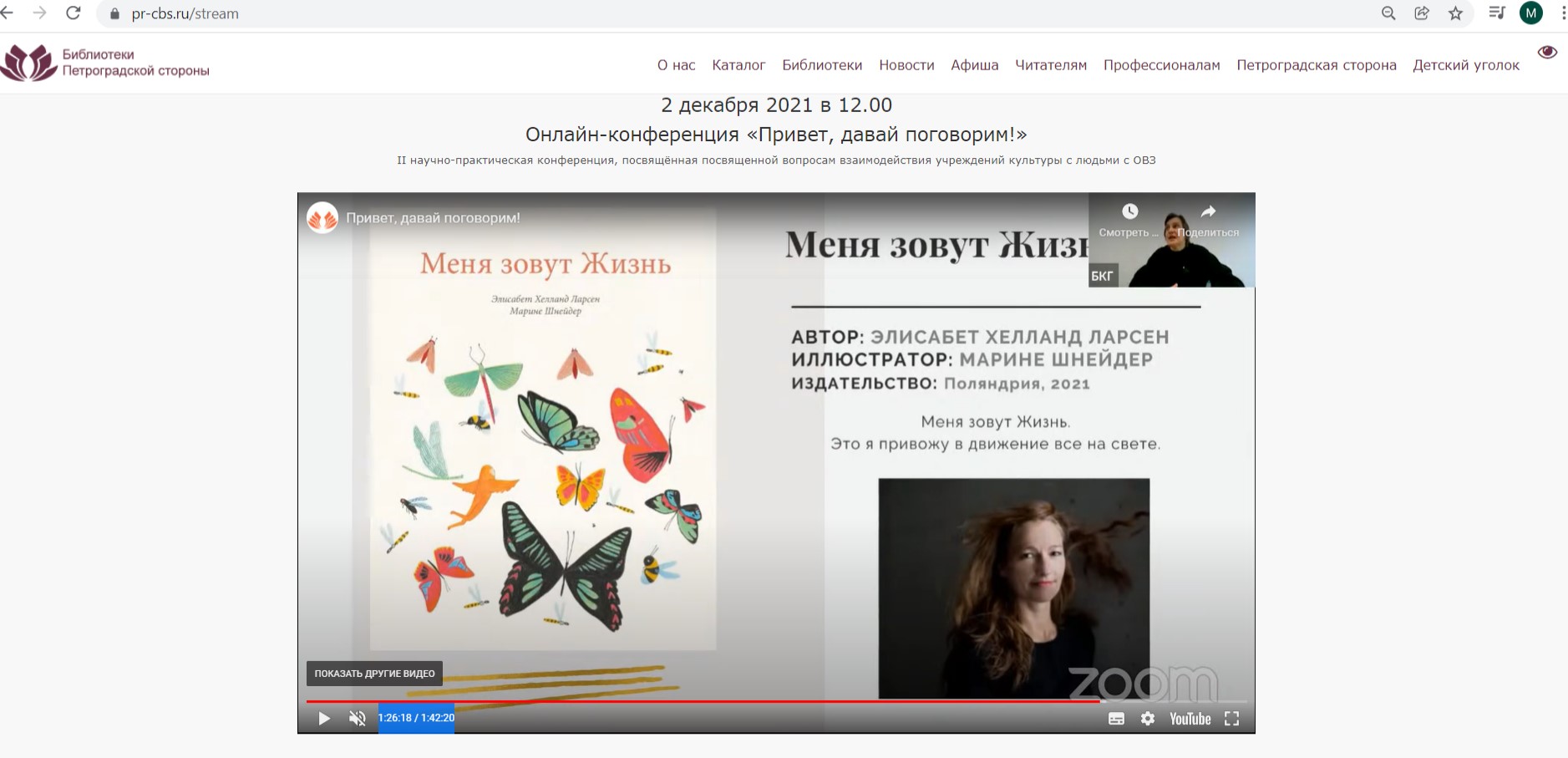Expand the Профессионалам menu
The height and width of the screenshot is (758, 1568).
(1161, 65)
